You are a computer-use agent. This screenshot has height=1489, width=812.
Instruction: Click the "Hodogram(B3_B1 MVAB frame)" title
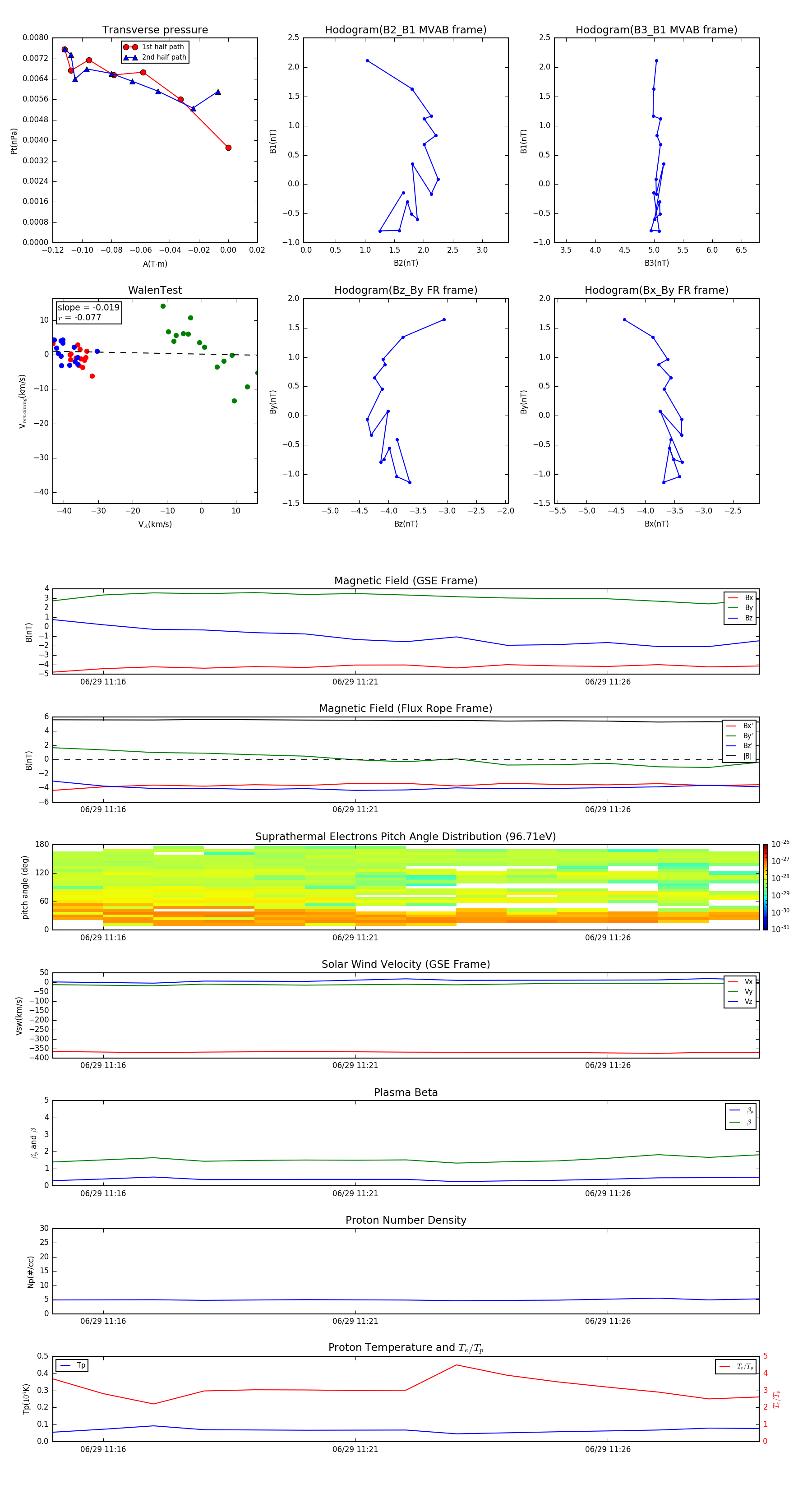click(x=656, y=30)
